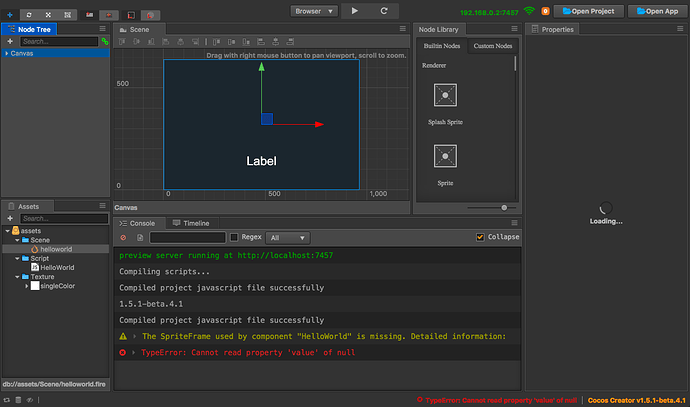690x407 pixels.
Task: Toggle global coordinate gizmo mode
Action: point(150,15)
